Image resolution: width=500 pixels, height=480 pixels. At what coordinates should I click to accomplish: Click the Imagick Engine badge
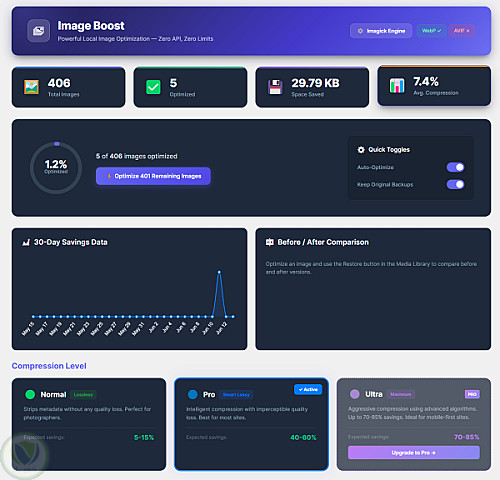click(381, 31)
